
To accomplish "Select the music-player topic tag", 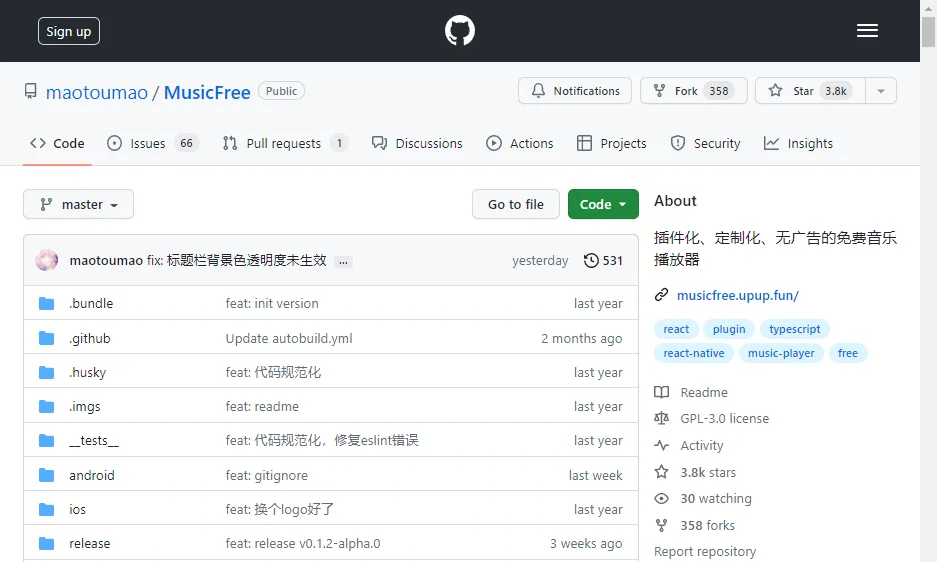I will click(x=781, y=353).
